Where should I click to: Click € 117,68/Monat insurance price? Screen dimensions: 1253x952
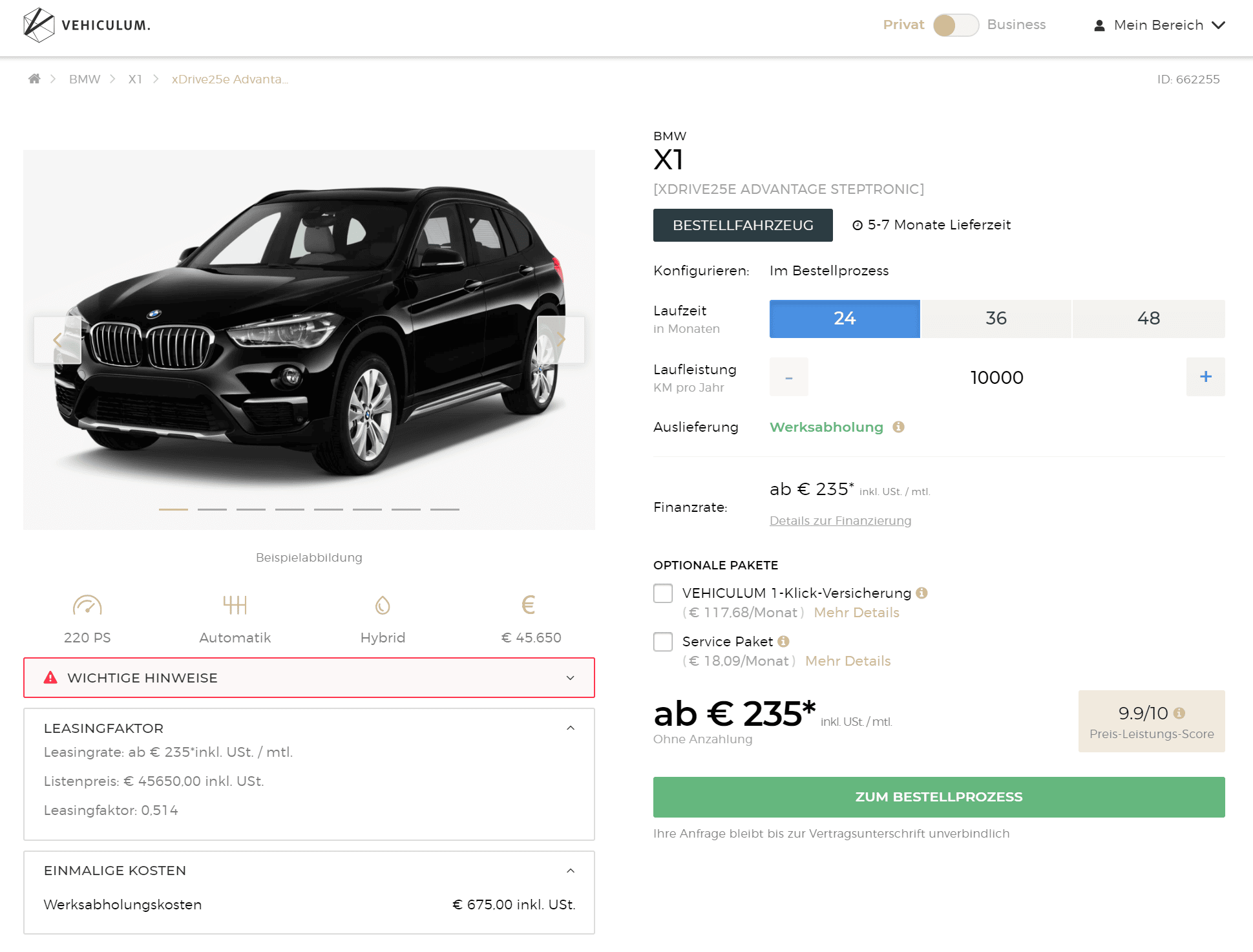743,613
